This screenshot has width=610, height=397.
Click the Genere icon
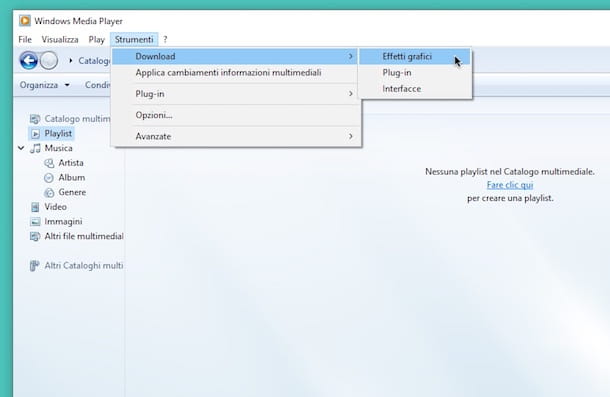[49, 192]
